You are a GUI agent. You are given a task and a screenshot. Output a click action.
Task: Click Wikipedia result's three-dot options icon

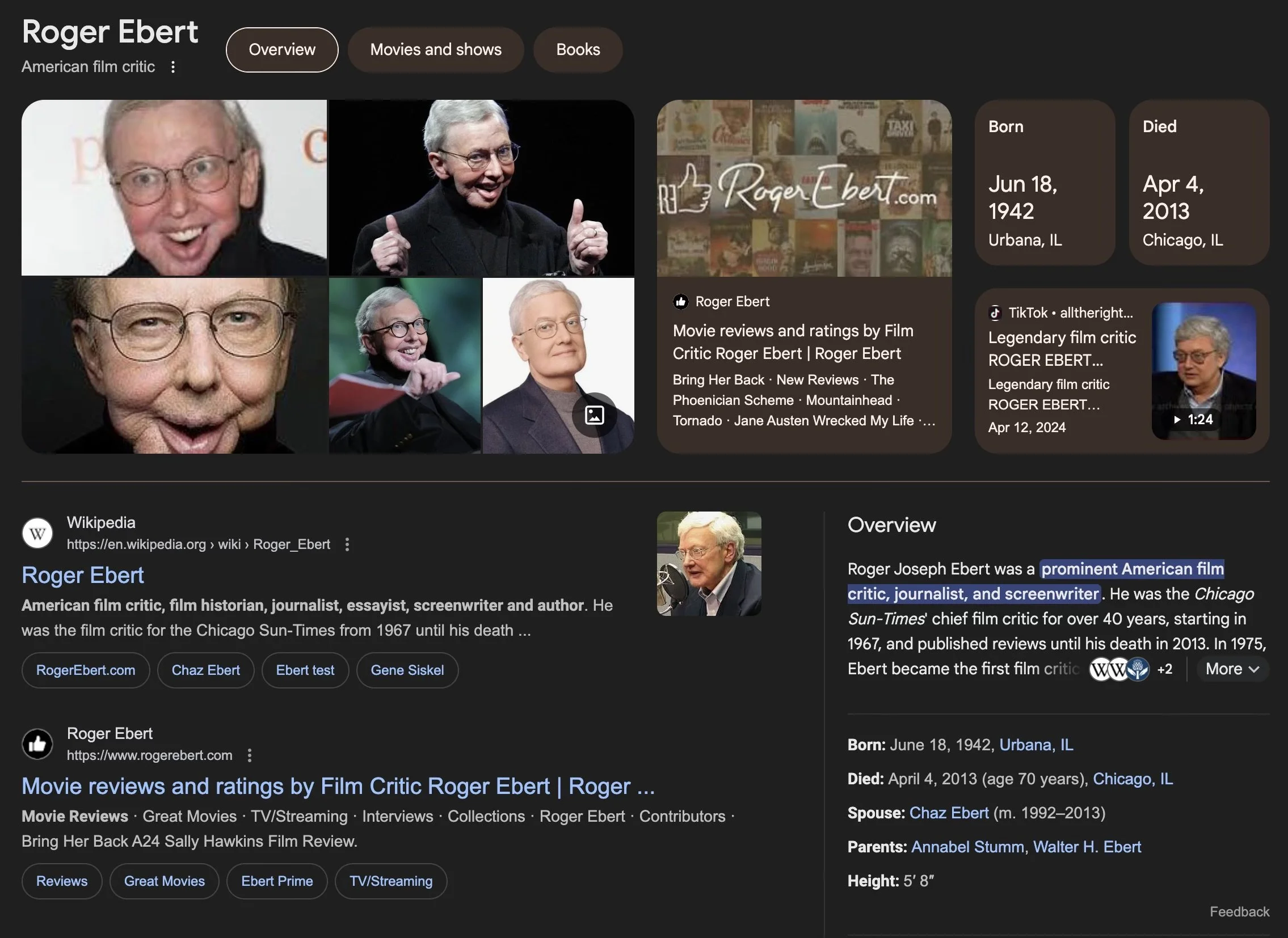pos(347,544)
